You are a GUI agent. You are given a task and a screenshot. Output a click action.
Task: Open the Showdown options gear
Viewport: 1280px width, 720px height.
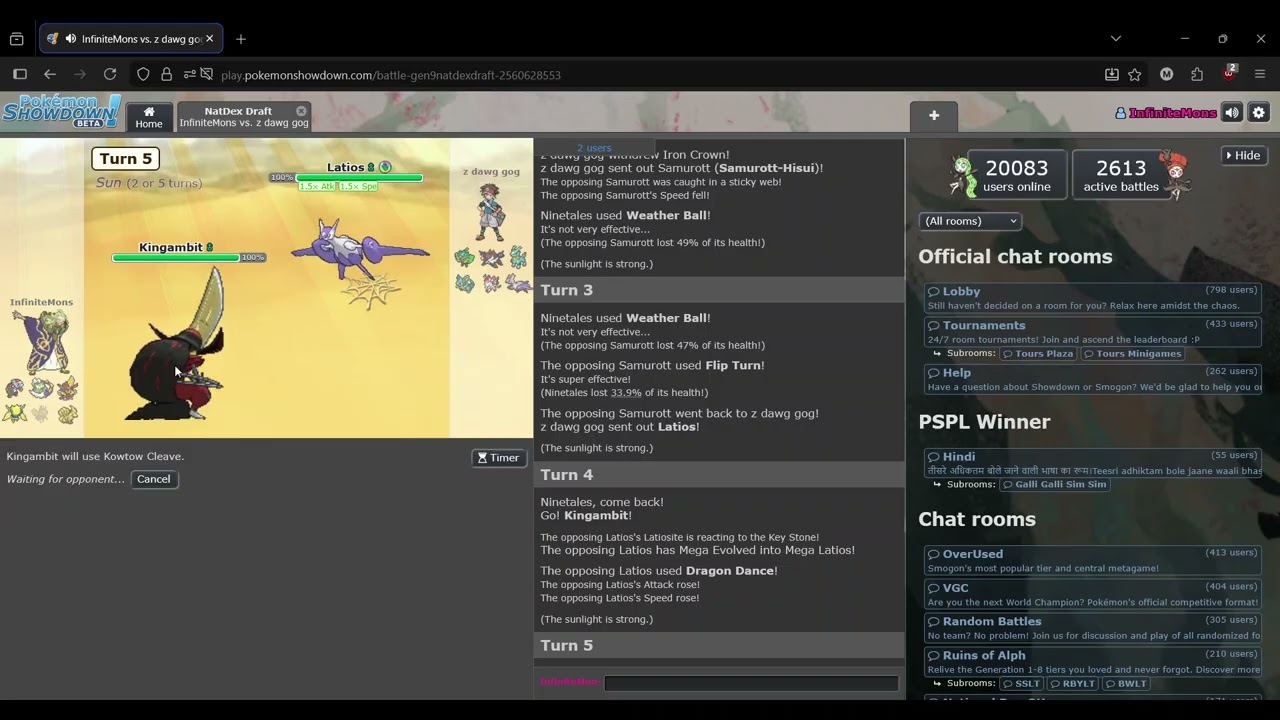[x=1259, y=113]
